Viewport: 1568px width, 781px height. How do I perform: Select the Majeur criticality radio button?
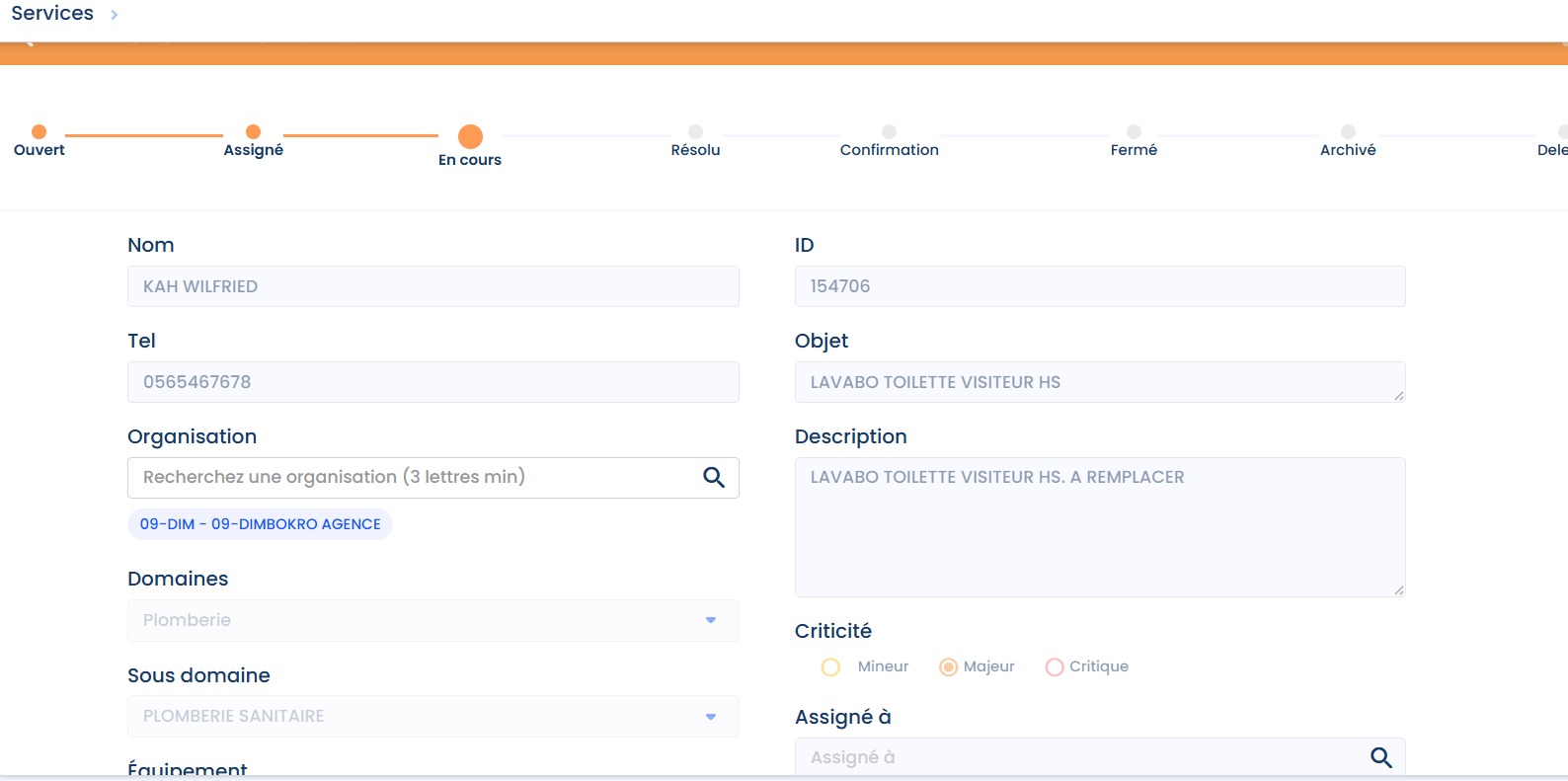coord(948,667)
